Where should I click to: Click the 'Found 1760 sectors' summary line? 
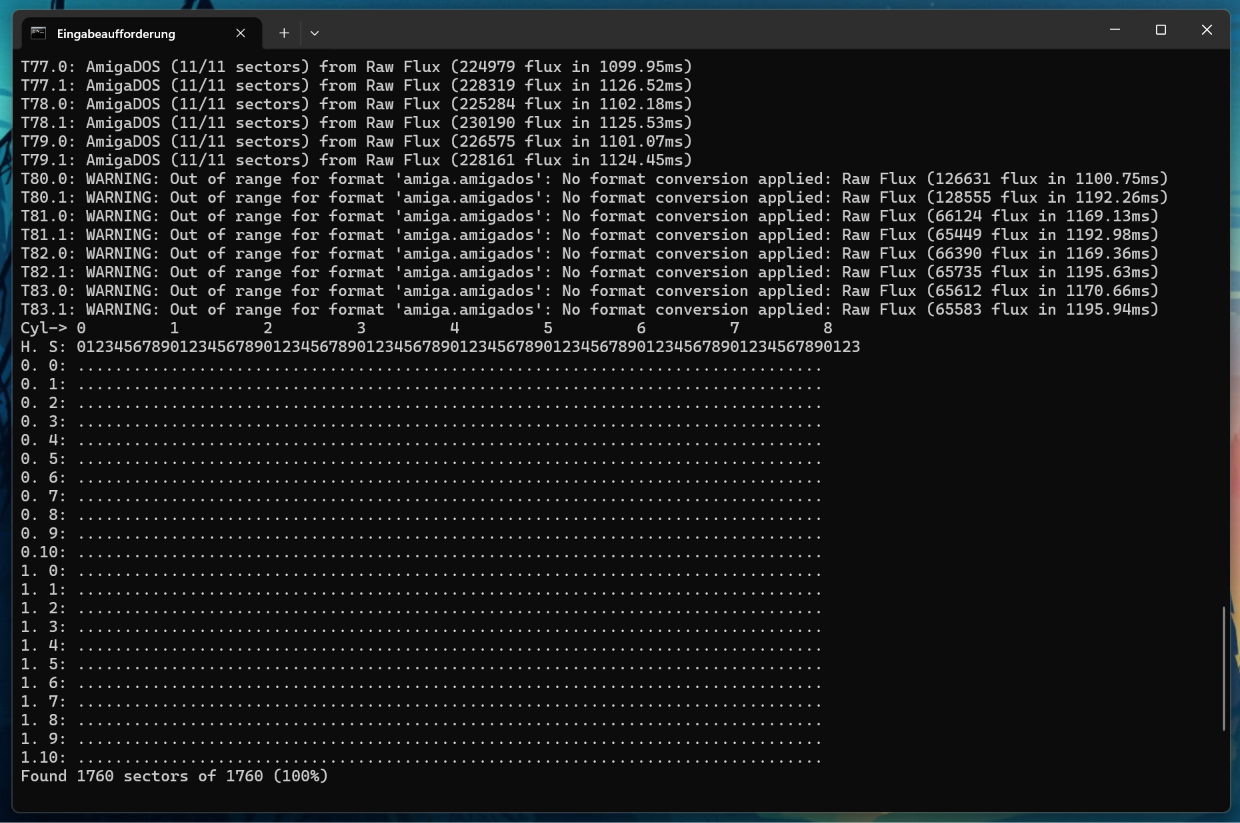coord(174,776)
